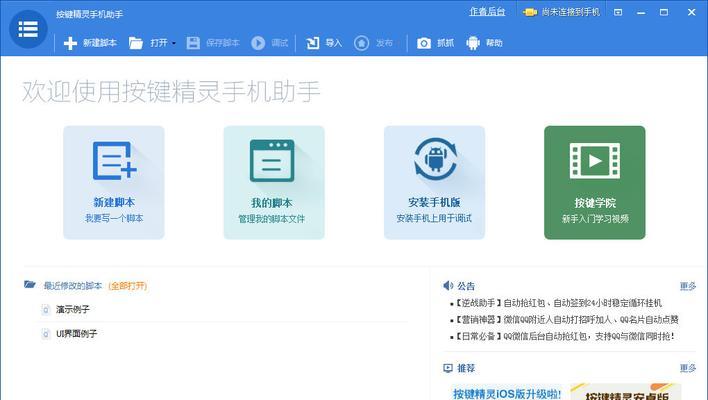Open recent script UI界面例子

(76, 334)
